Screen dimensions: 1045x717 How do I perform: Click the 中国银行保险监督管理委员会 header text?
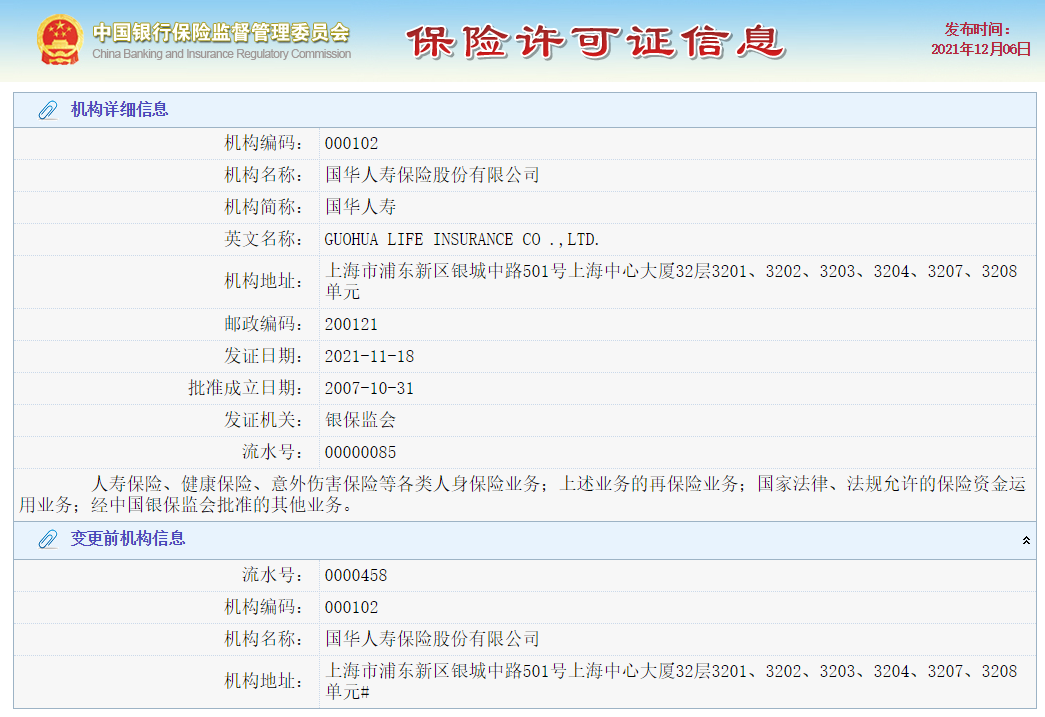click(x=221, y=32)
